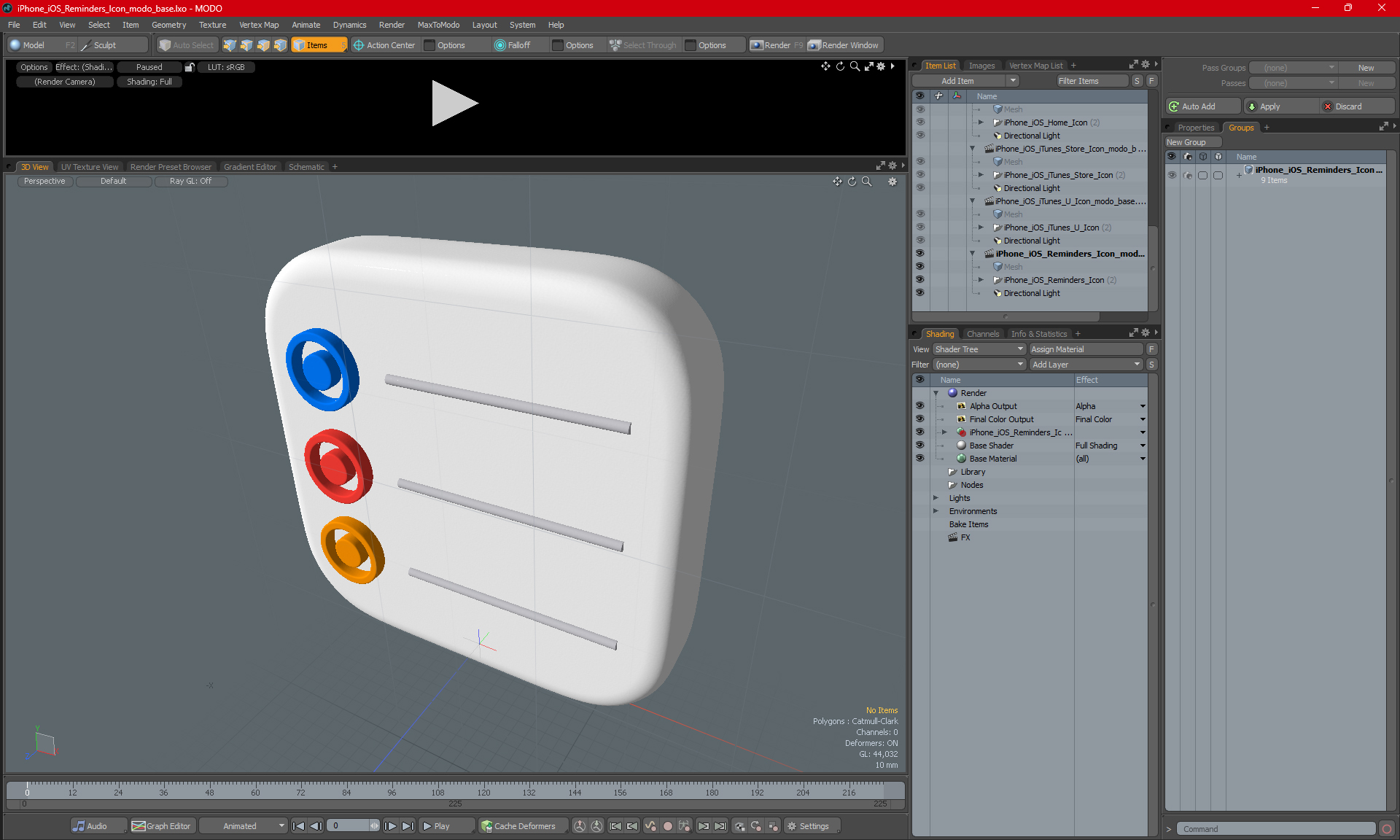1400x840 pixels.
Task: Open the MaxToModo menu
Action: [x=438, y=25]
